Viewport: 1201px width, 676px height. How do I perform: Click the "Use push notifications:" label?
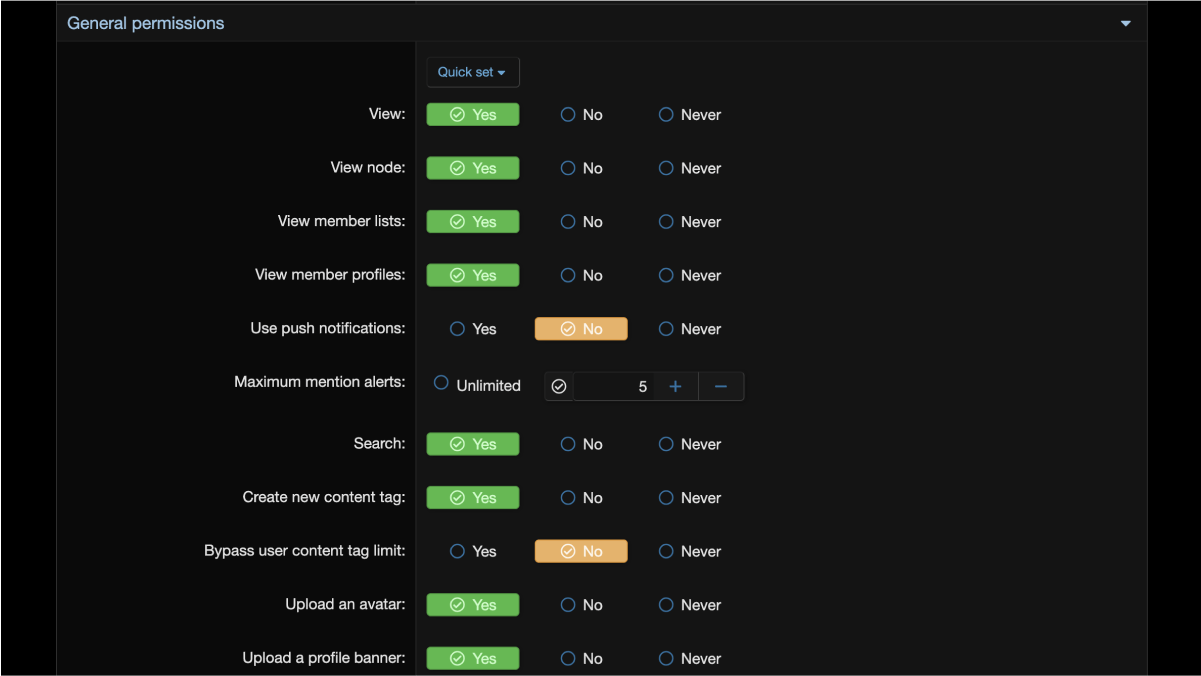pos(328,328)
